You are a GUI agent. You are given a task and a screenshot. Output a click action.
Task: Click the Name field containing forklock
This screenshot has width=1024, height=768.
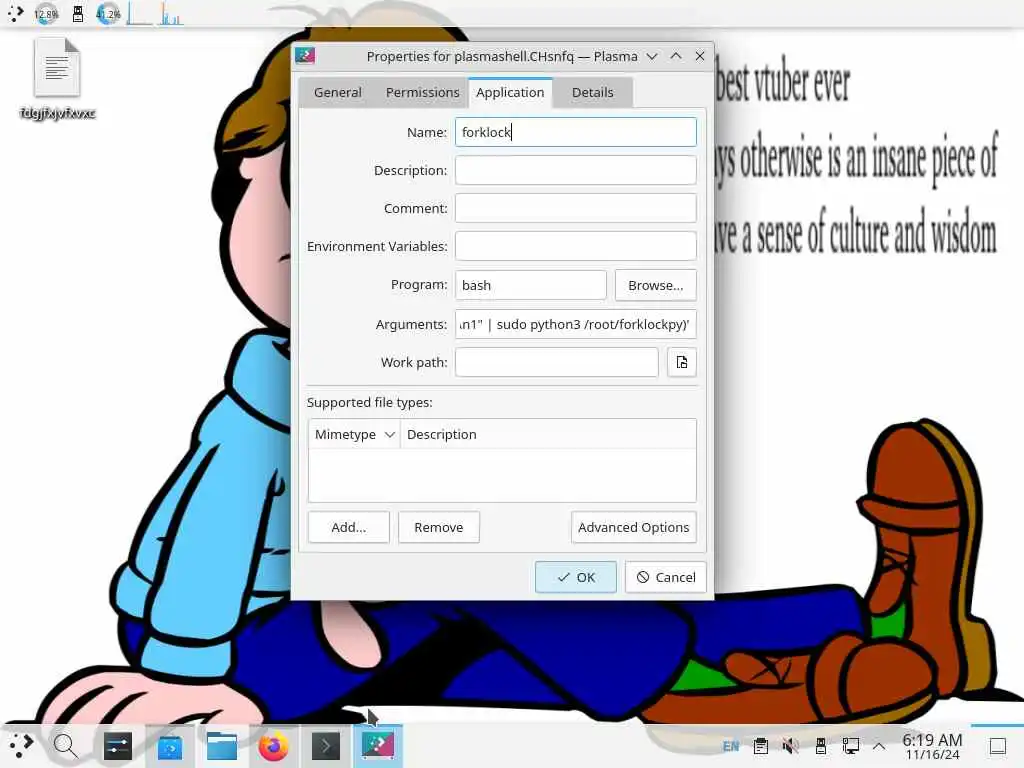575,133
